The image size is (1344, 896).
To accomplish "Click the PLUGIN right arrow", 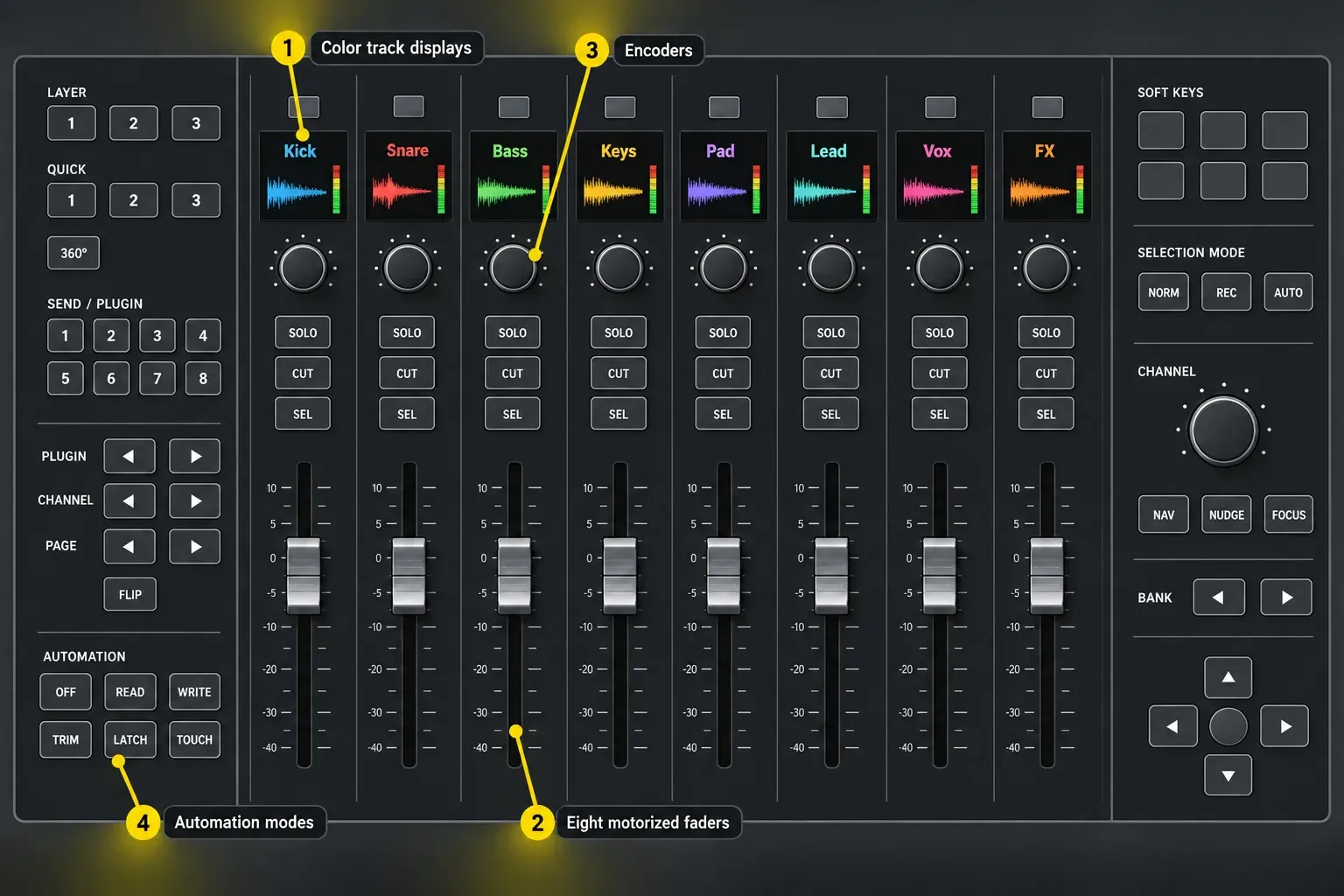I will [194, 456].
